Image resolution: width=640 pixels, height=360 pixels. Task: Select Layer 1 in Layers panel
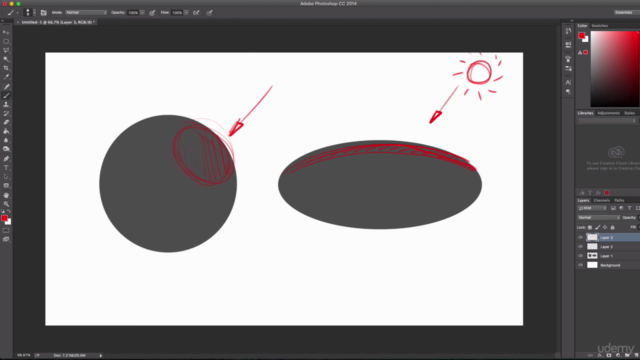(x=608, y=256)
